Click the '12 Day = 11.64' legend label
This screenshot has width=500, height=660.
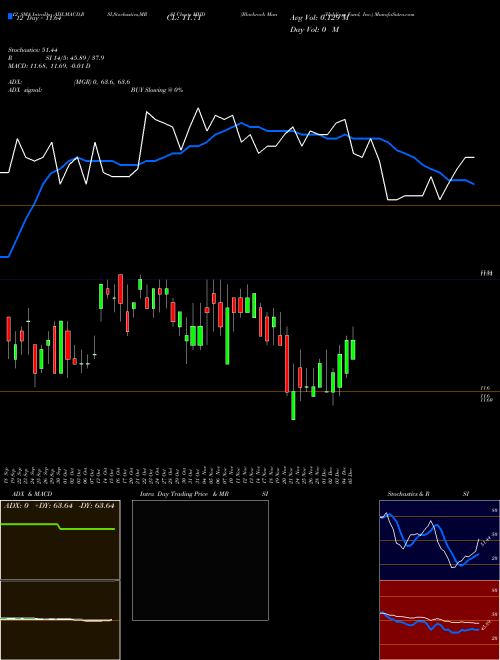tap(38, 18)
